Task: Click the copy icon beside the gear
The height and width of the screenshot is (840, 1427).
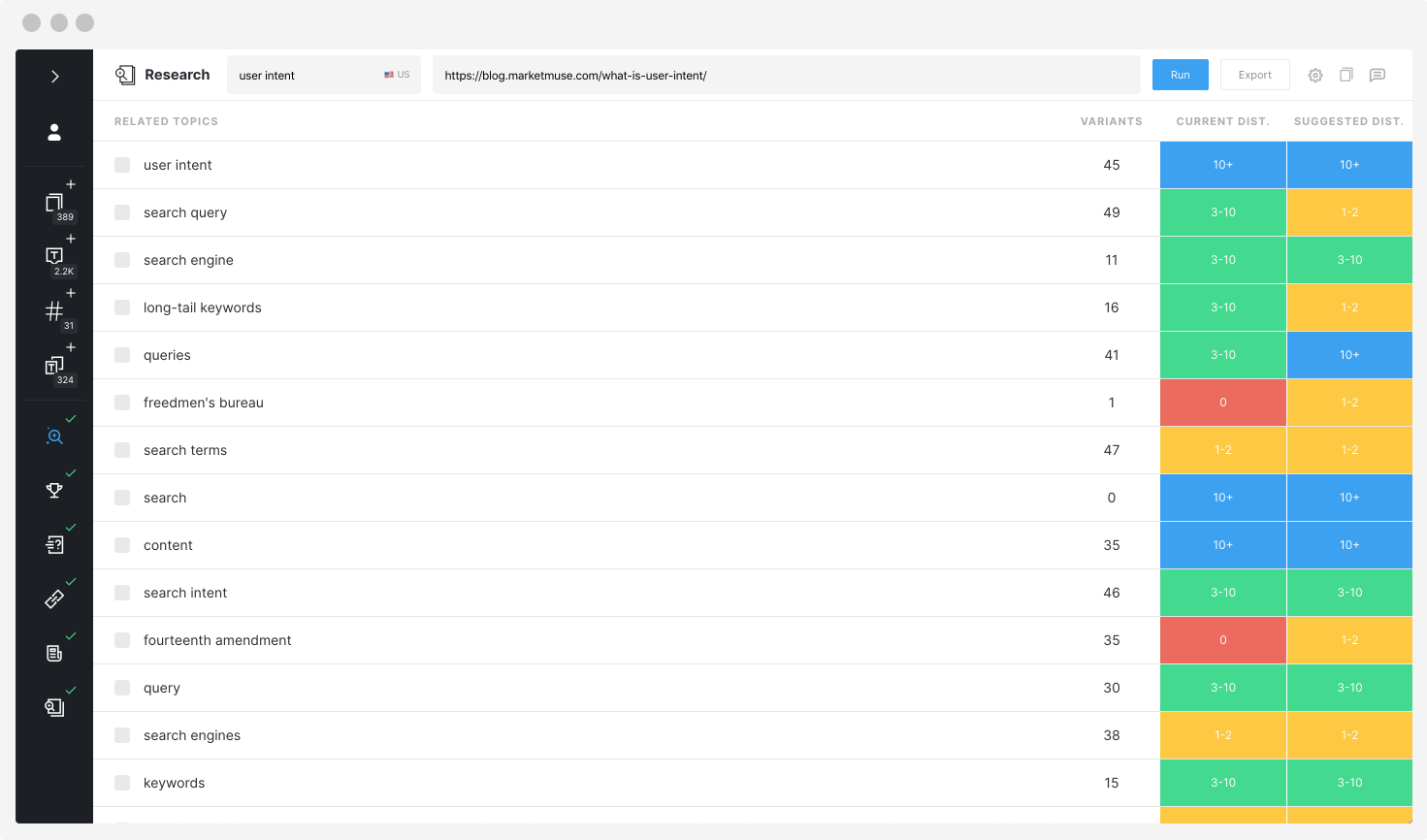Action: 1346,76
